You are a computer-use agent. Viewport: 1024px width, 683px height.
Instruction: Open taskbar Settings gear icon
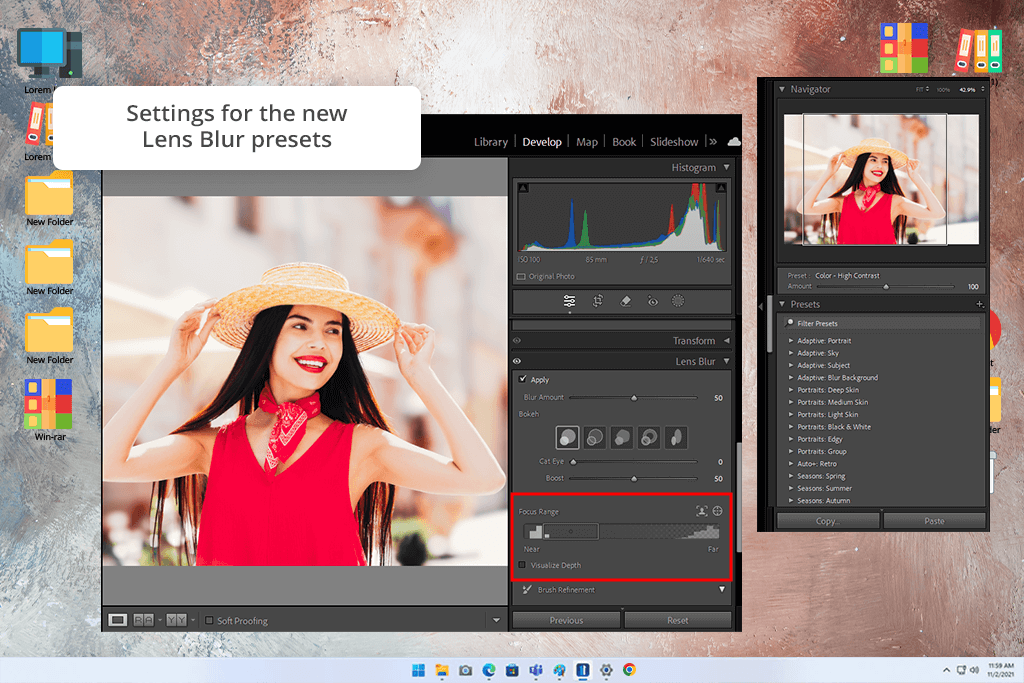click(606, 670)
